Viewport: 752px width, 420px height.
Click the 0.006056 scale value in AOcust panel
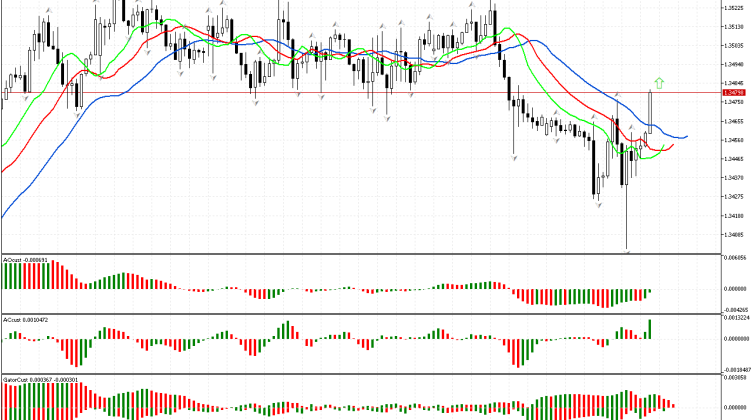click(x=735, y=259)
